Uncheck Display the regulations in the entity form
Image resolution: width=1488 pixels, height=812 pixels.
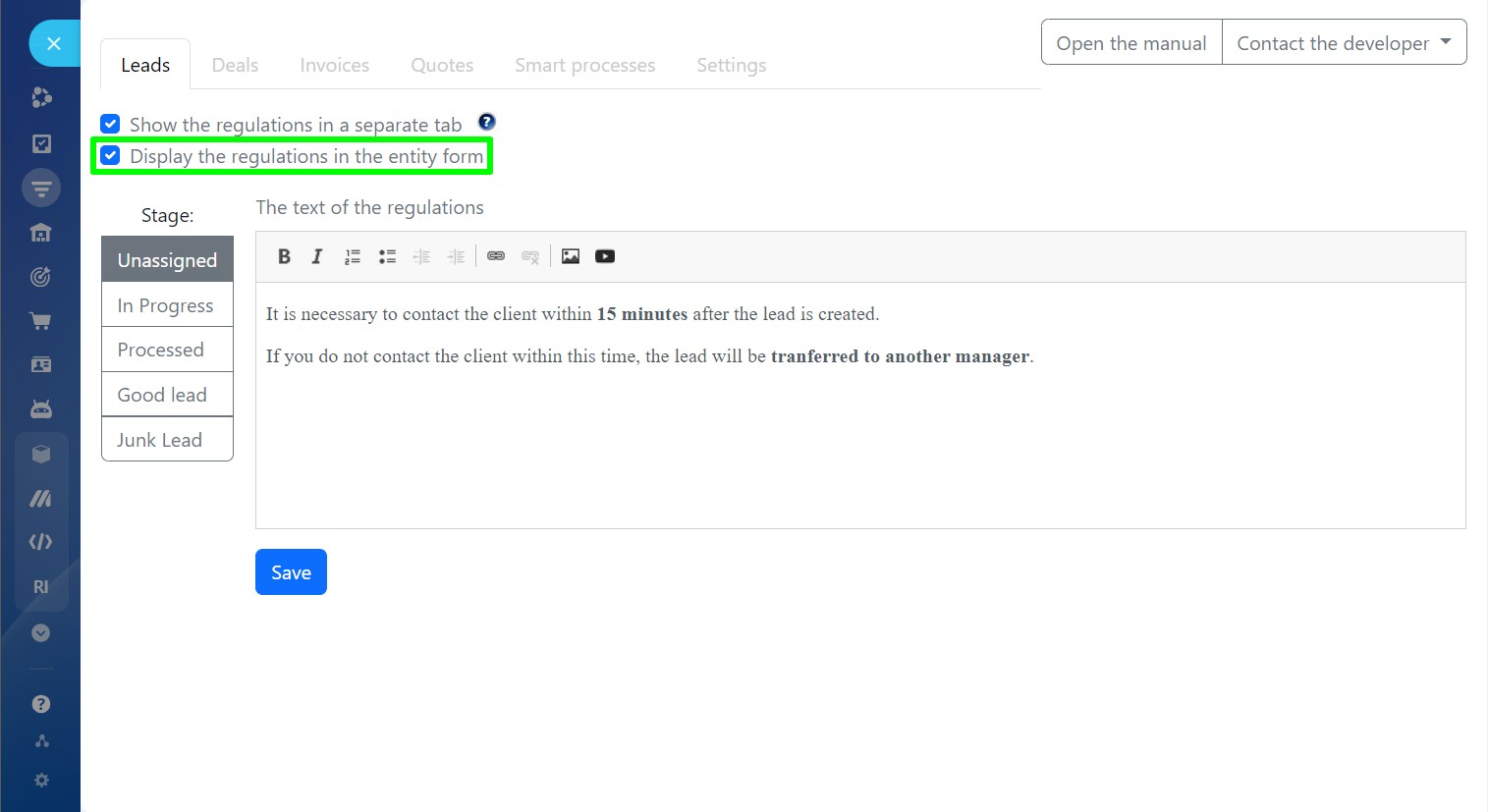111,155
